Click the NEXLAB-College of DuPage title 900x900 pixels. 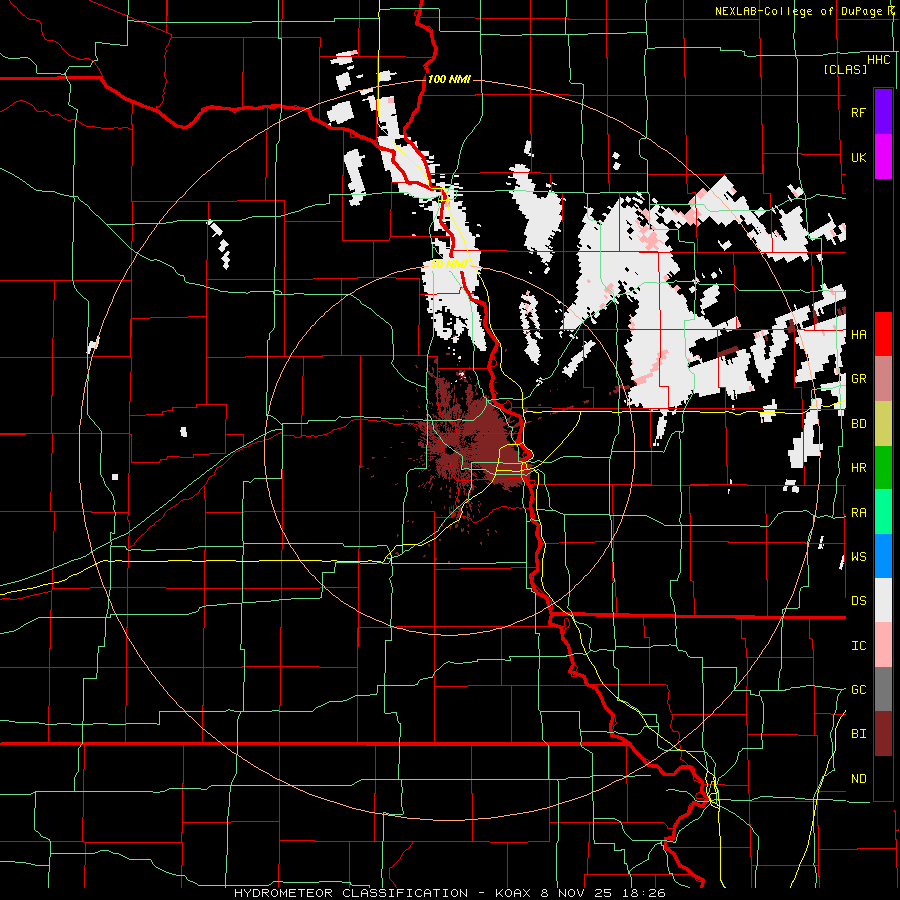pyautogui.click(x=803, y=11)
